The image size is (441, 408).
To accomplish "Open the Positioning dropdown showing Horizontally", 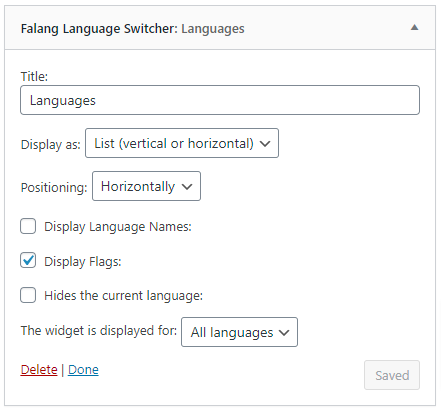I will 146,186.
